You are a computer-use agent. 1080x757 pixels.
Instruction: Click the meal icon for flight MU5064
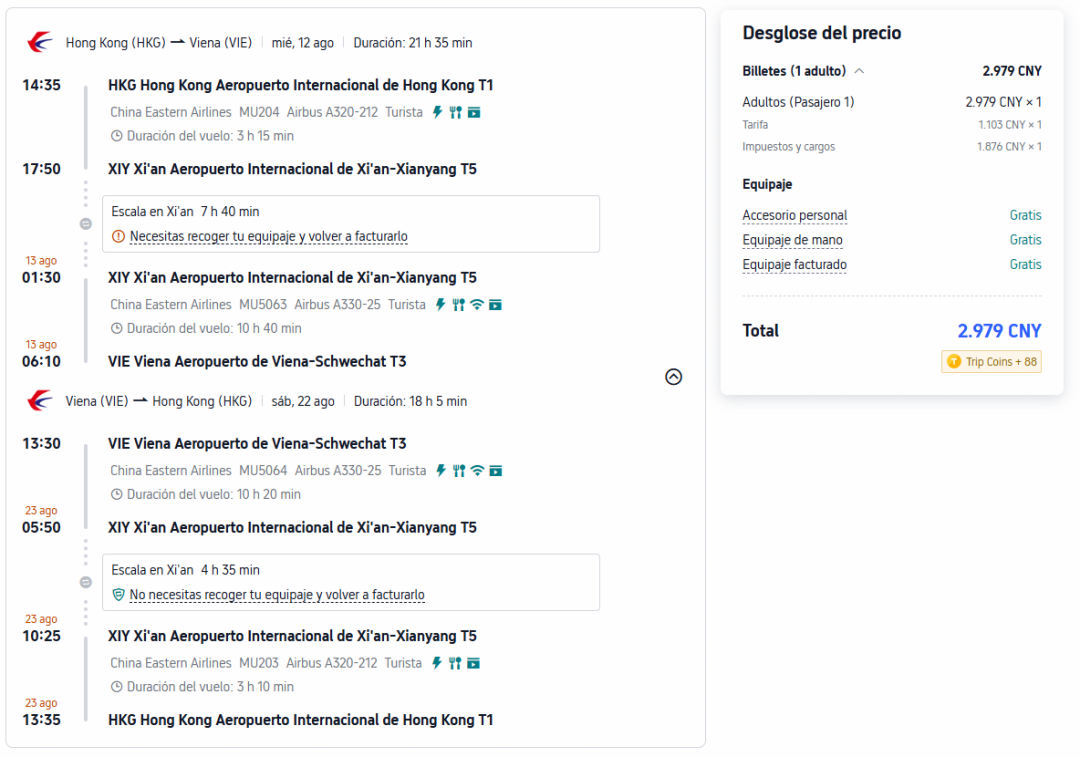click(459, 470)
